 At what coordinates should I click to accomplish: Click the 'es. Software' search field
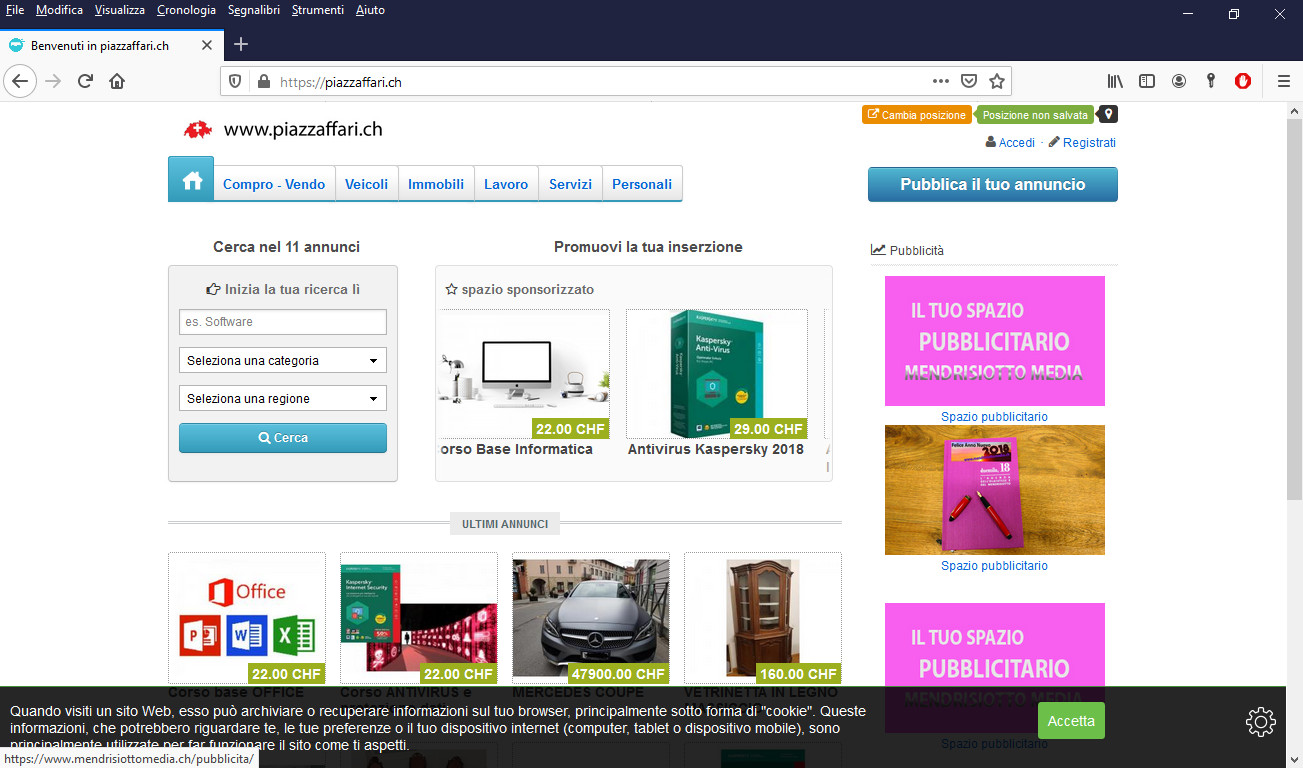(x=282, y=322)
